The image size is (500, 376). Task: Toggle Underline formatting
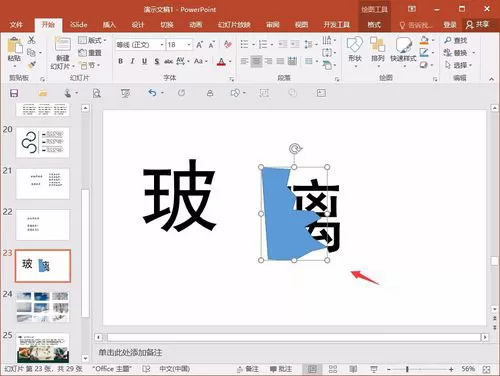[144, 61]
